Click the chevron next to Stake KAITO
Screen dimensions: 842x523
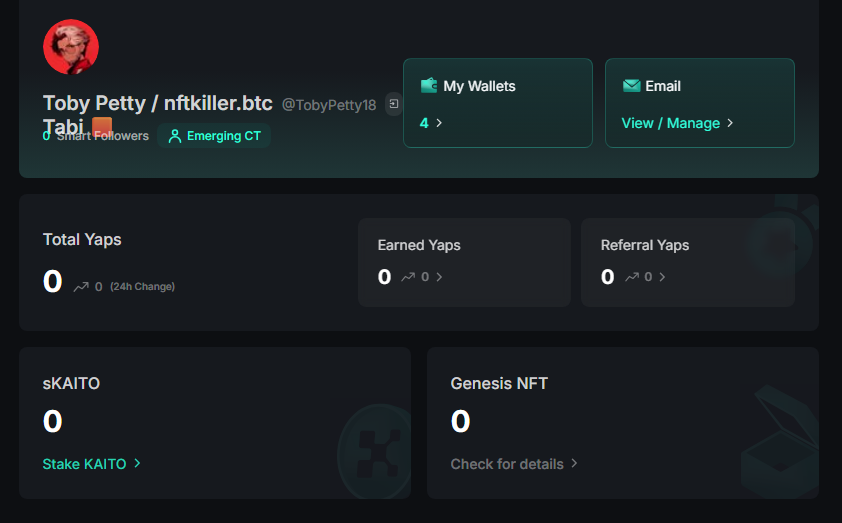(137, 463)
